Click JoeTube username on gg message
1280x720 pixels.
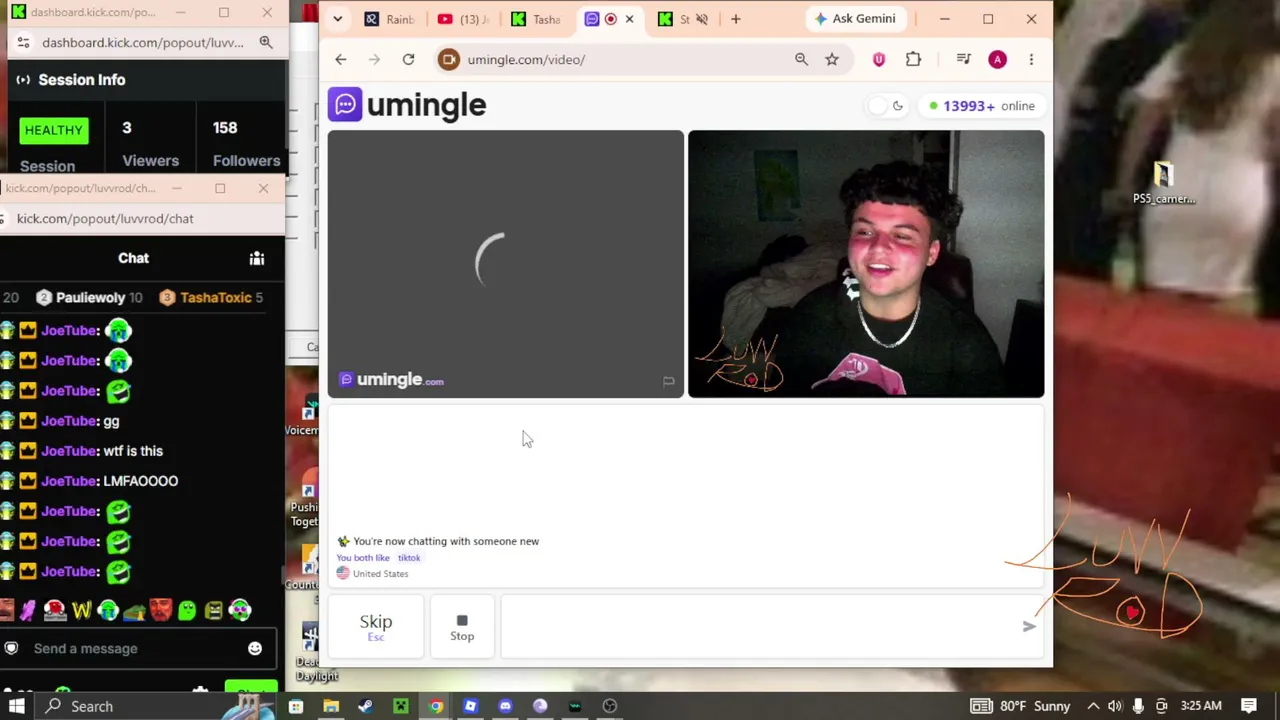pos(70,421)
